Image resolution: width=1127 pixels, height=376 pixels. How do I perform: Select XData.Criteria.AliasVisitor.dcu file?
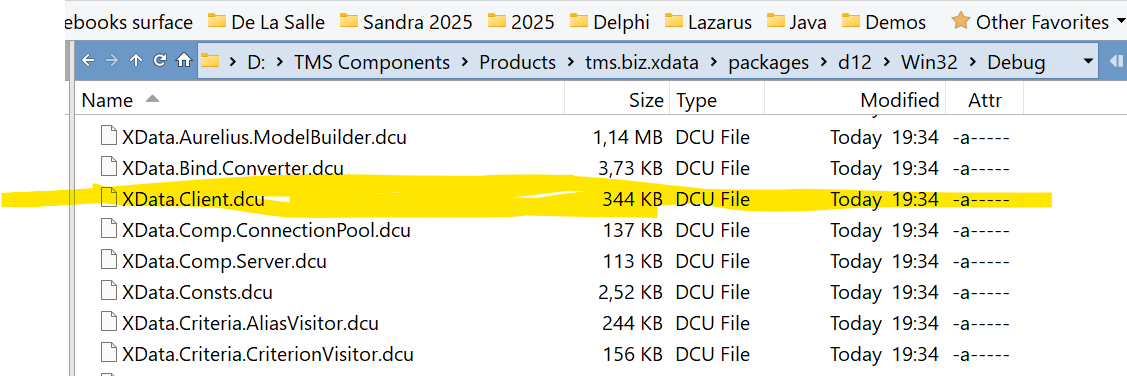[249, 323]
